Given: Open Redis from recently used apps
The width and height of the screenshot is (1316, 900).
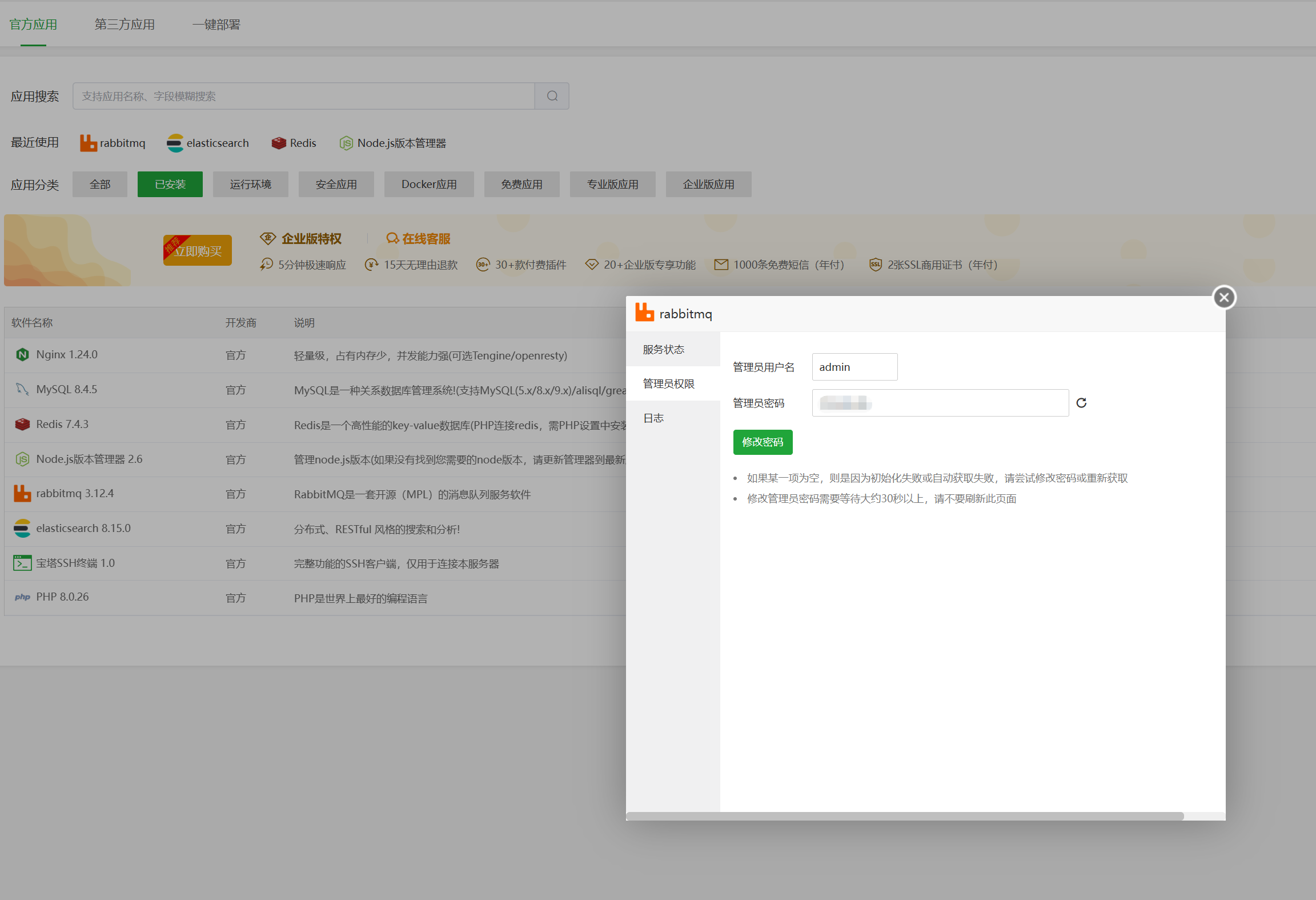Looking at the screenshot, I should coord(294,143).
